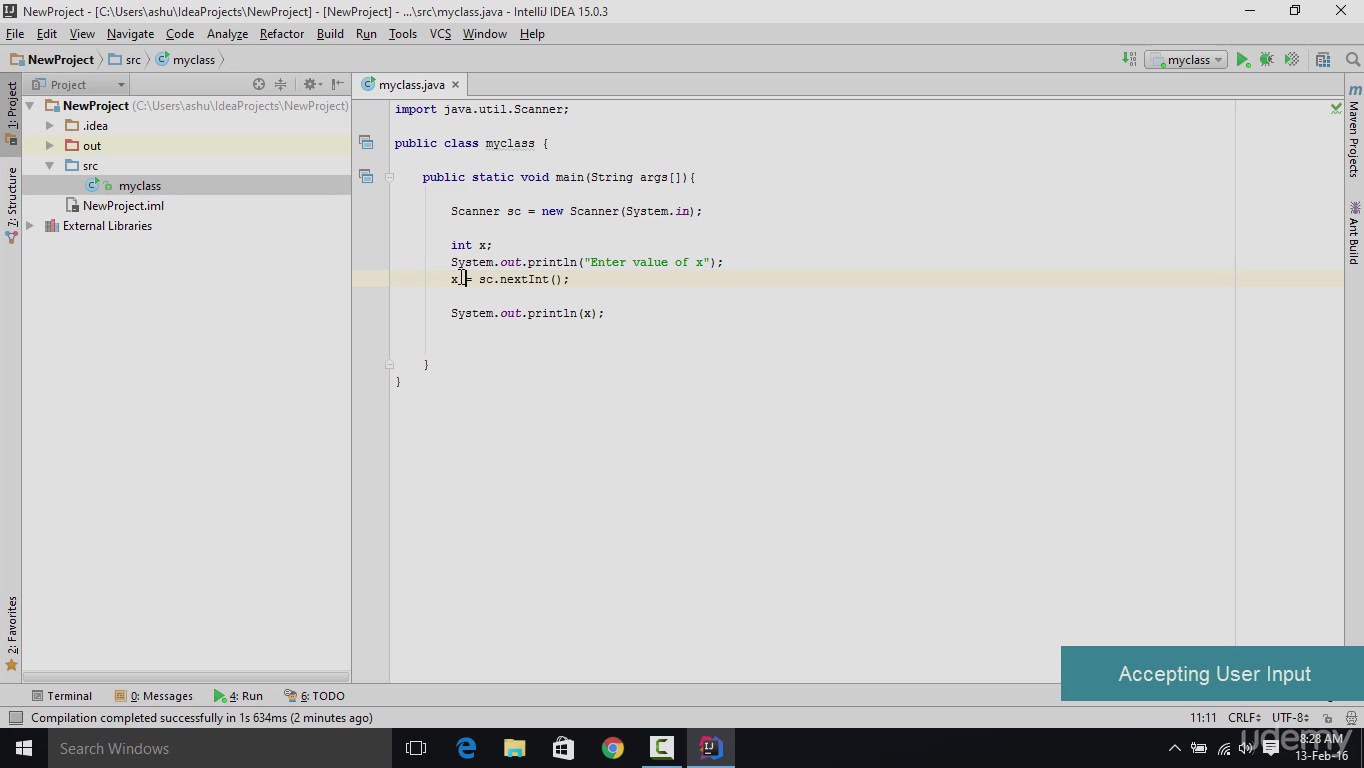This screenshot has width=1364, height=768.
Task: Open the VCS menu
Action: (x=440, y=34)
